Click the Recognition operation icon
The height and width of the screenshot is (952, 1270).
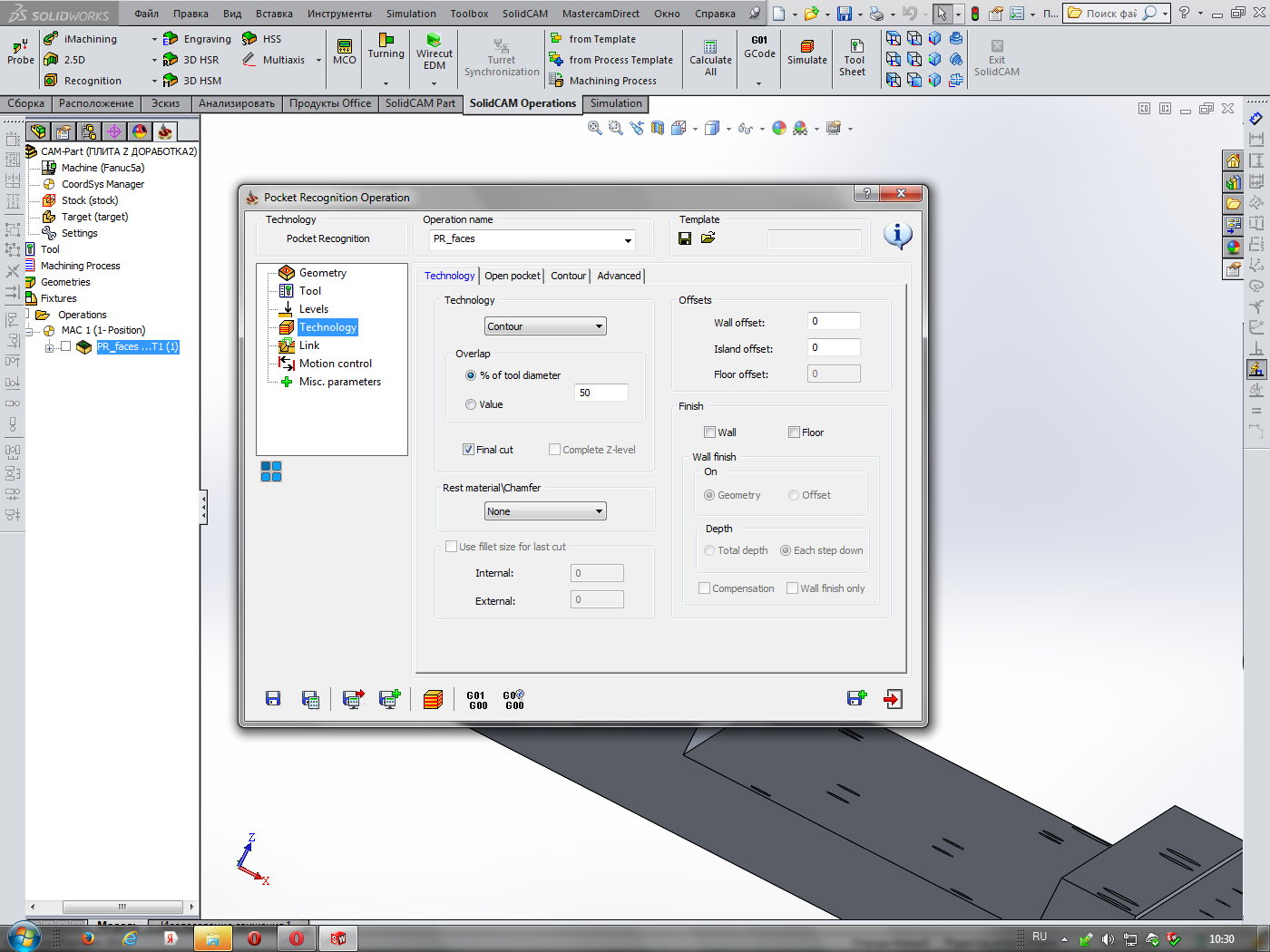[51, 81]
